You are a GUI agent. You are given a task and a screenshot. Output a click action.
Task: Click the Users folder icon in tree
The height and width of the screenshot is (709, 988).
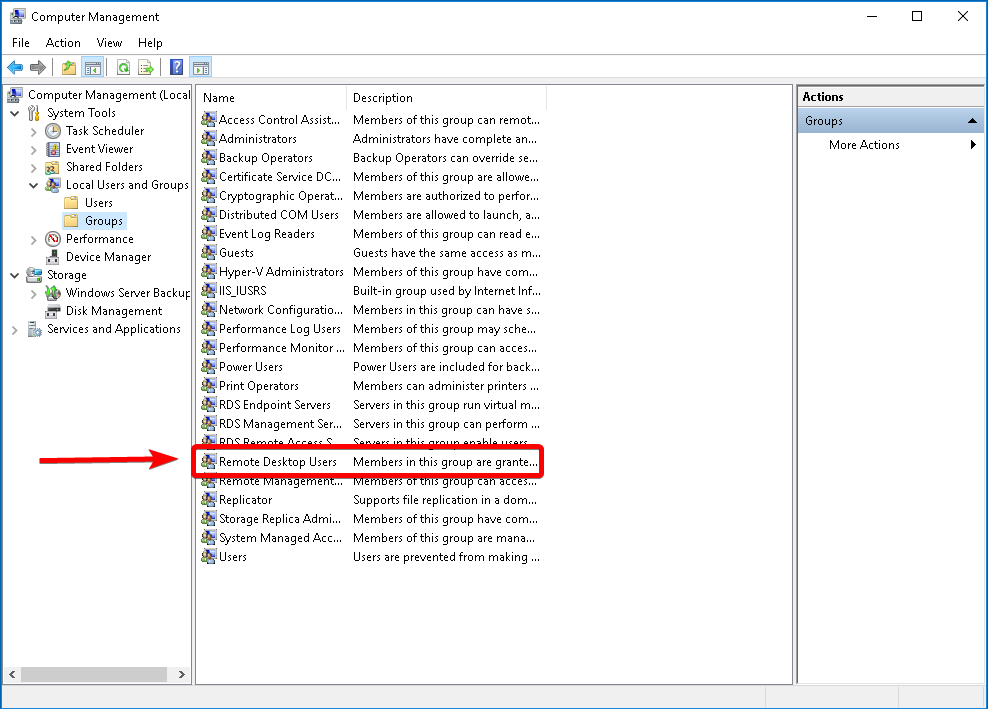pos(72,203)
